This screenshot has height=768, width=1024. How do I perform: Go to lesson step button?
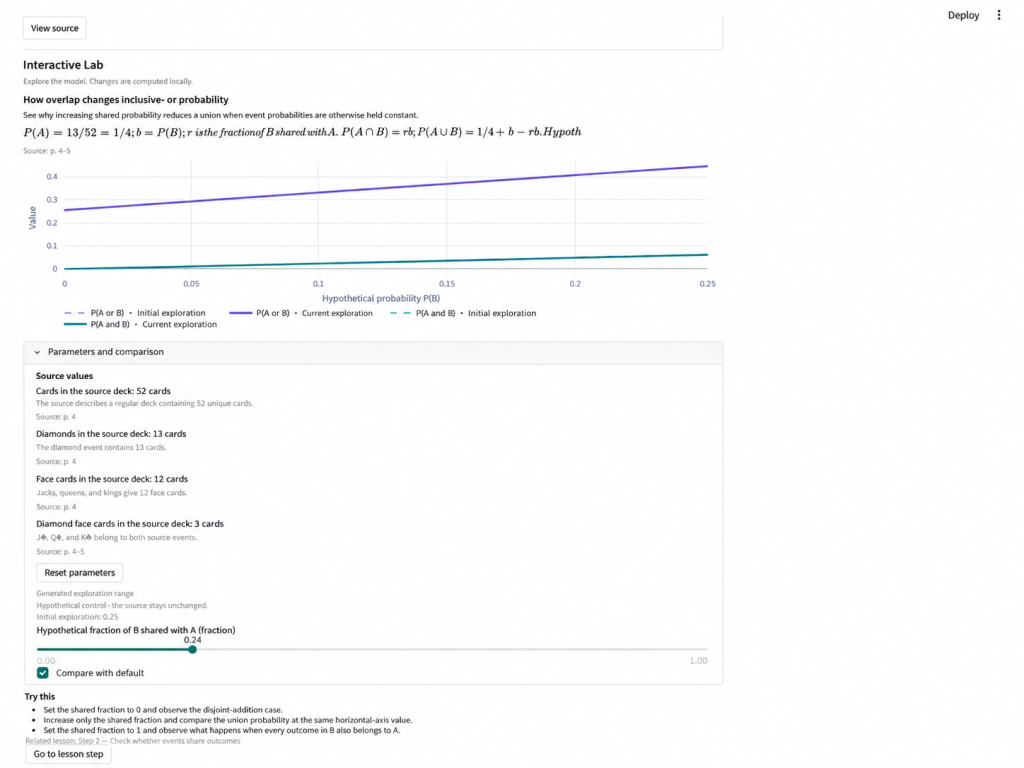[69, 754]
